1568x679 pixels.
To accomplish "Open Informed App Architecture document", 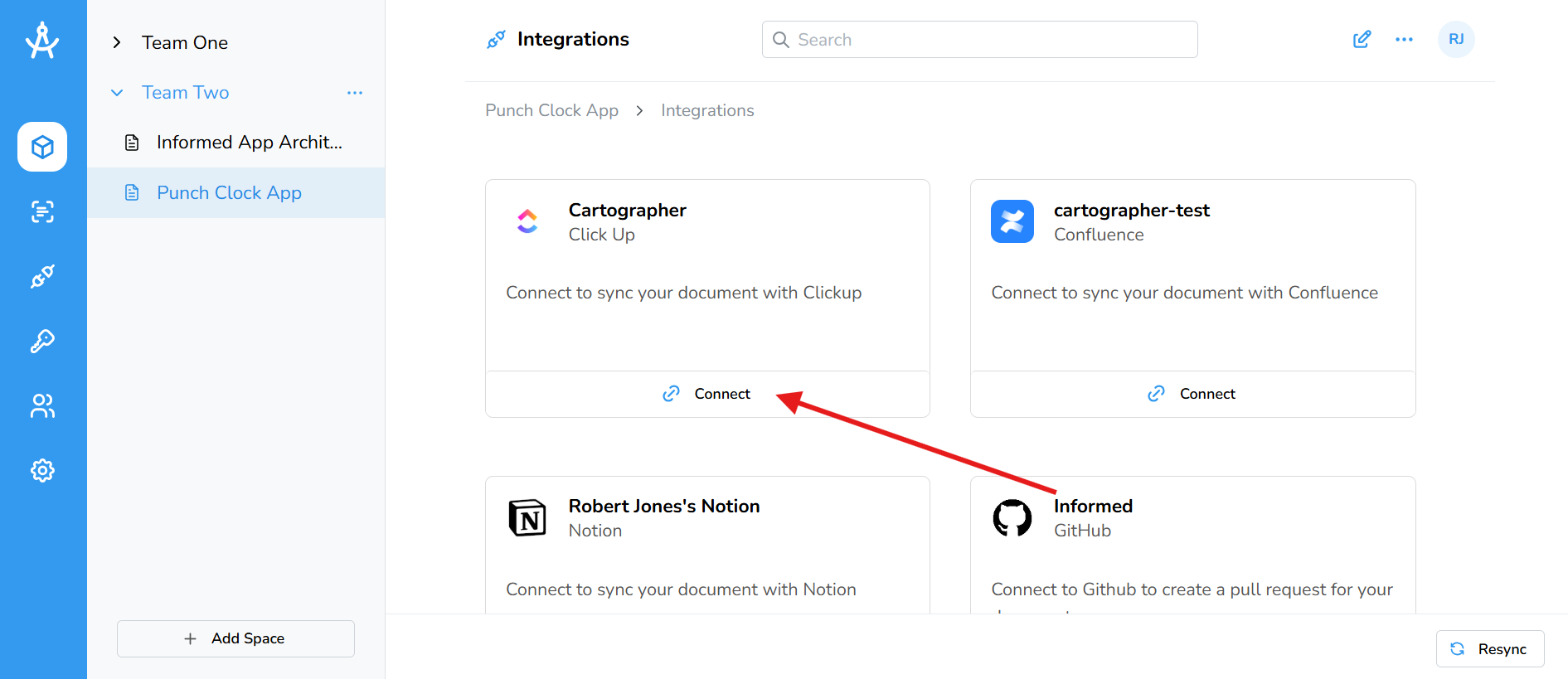I will point(249,143).
